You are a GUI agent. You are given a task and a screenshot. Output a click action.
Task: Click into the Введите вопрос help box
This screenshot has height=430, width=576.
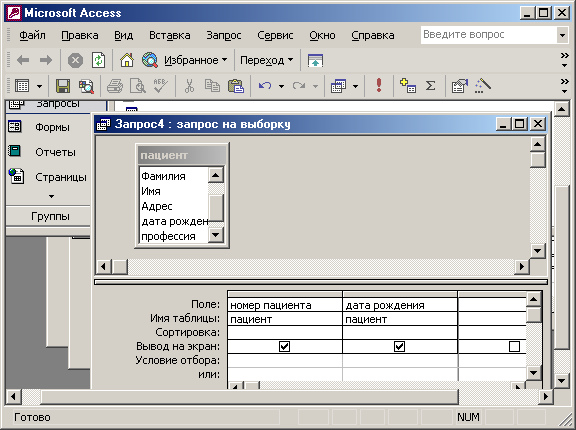tap(488, 36)
